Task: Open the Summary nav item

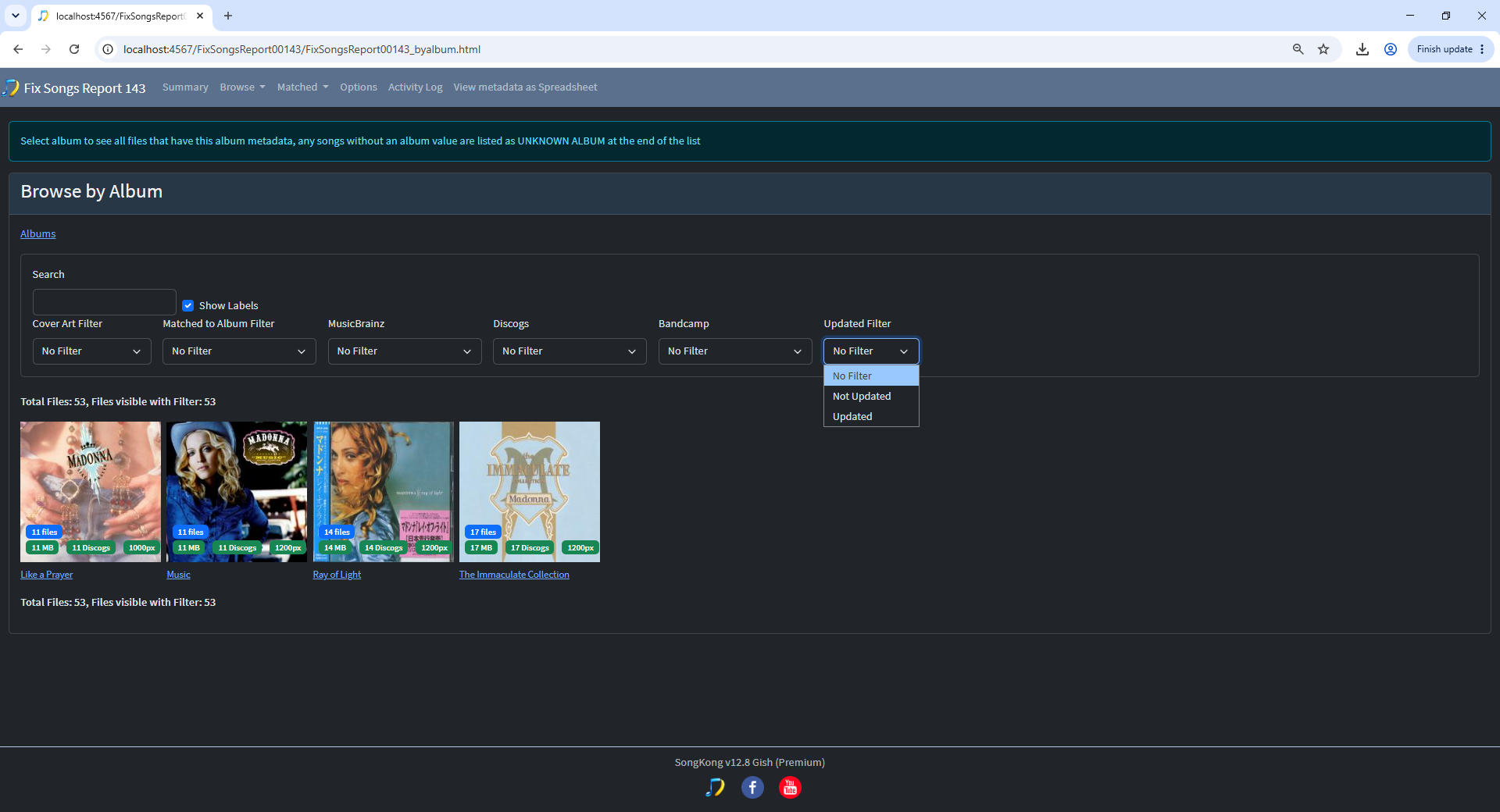Action: pos(185,87)
